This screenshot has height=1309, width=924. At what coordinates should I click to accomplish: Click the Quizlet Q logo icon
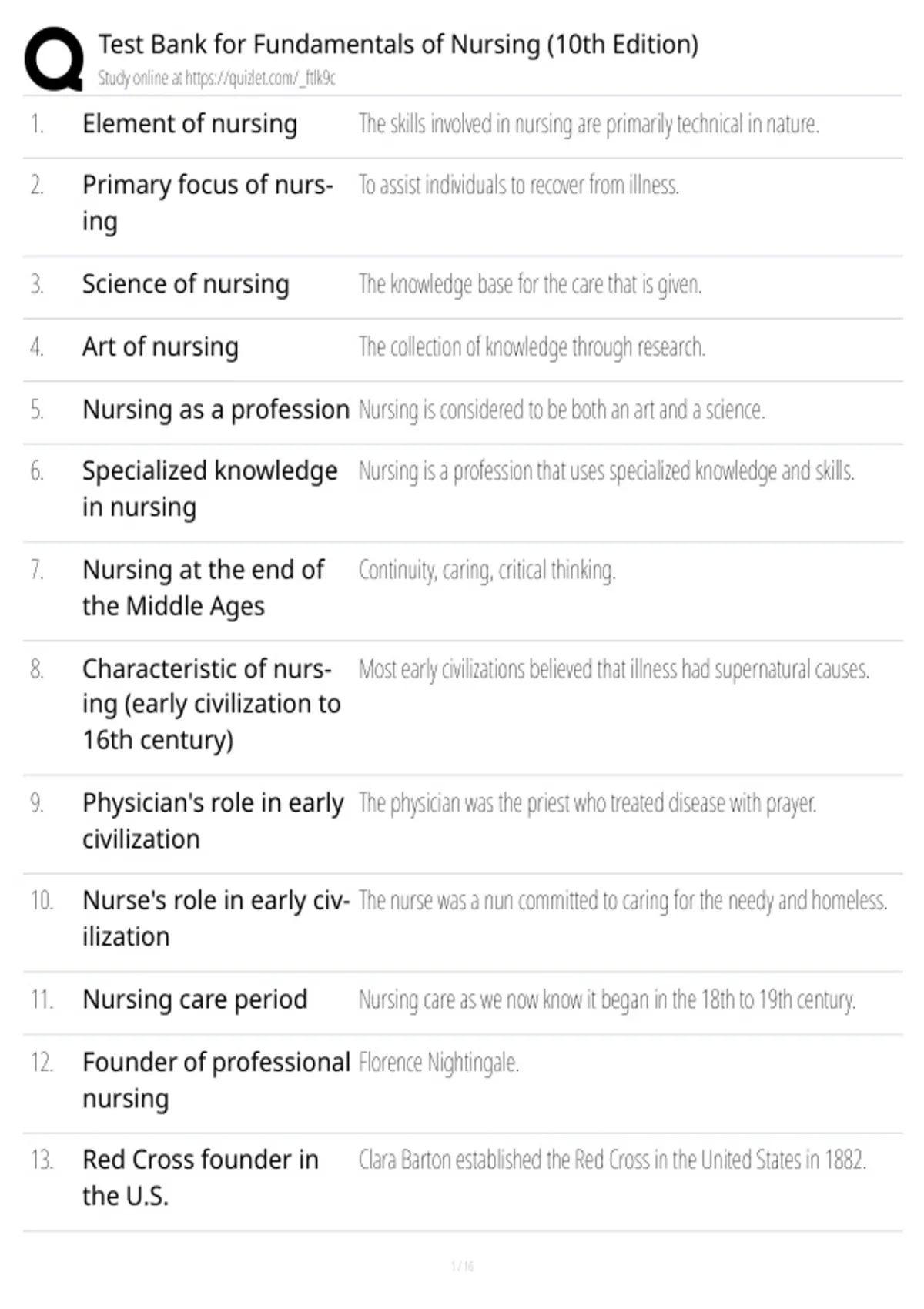tap(54, 59)
